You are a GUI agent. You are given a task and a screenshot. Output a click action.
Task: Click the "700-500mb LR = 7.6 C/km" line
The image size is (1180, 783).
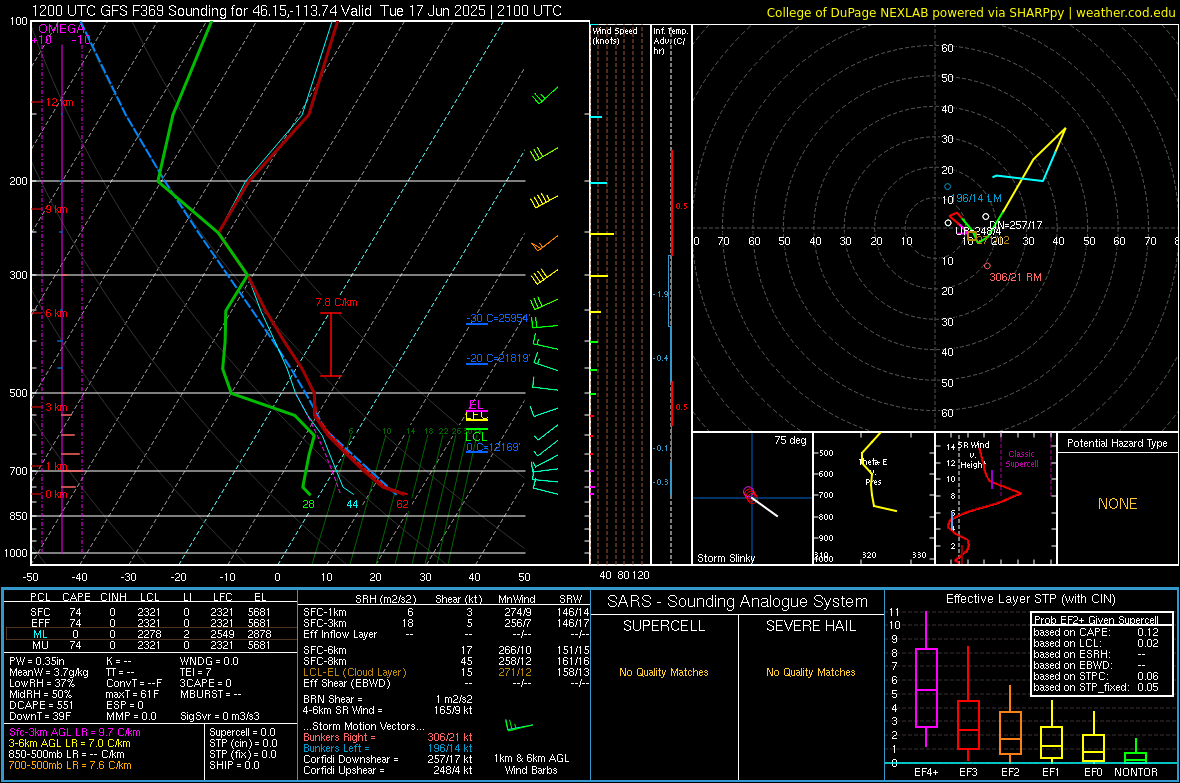70,765
